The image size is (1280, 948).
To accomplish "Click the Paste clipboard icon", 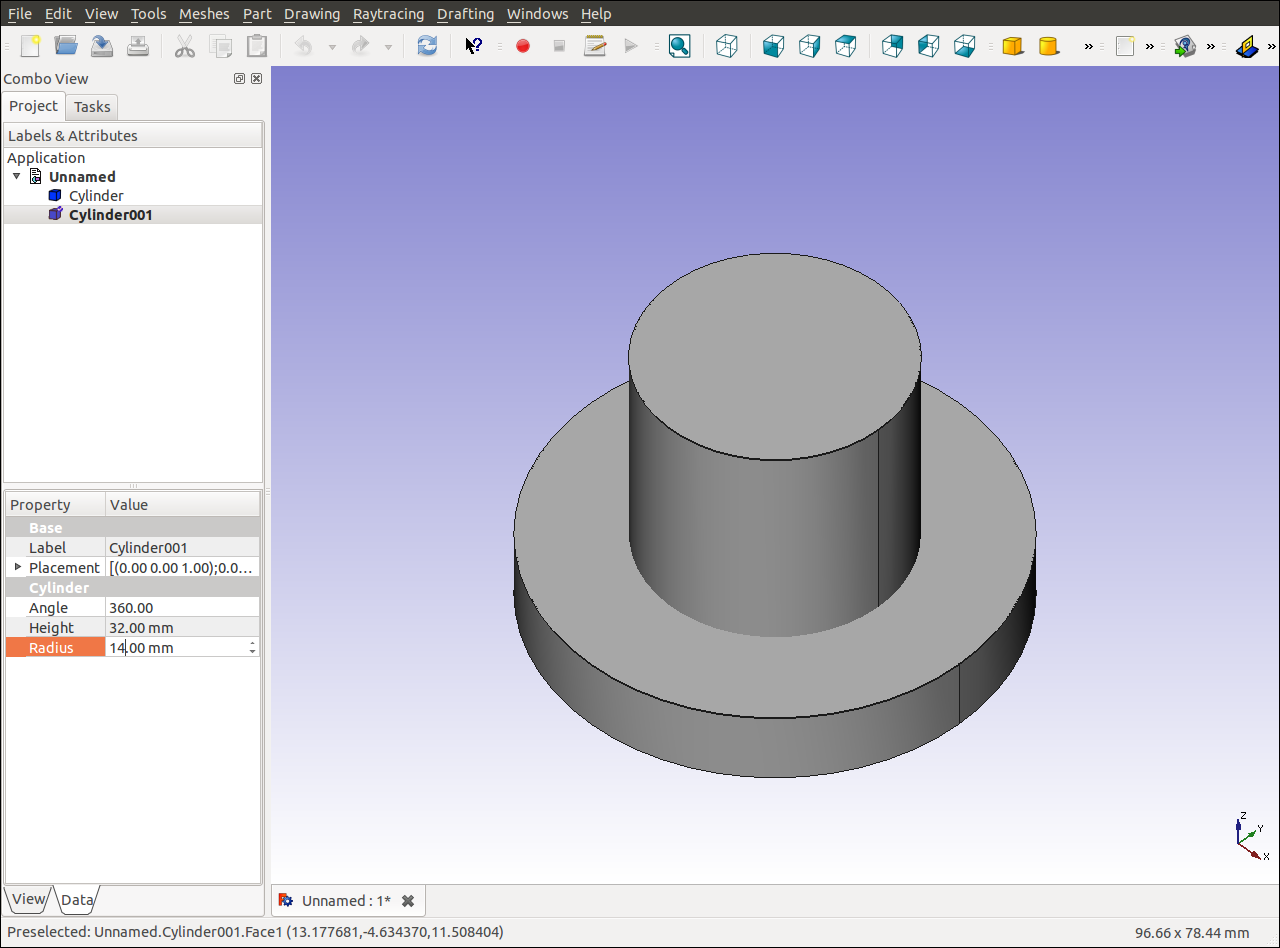I will pyautogui.click(x=257, y=46).
